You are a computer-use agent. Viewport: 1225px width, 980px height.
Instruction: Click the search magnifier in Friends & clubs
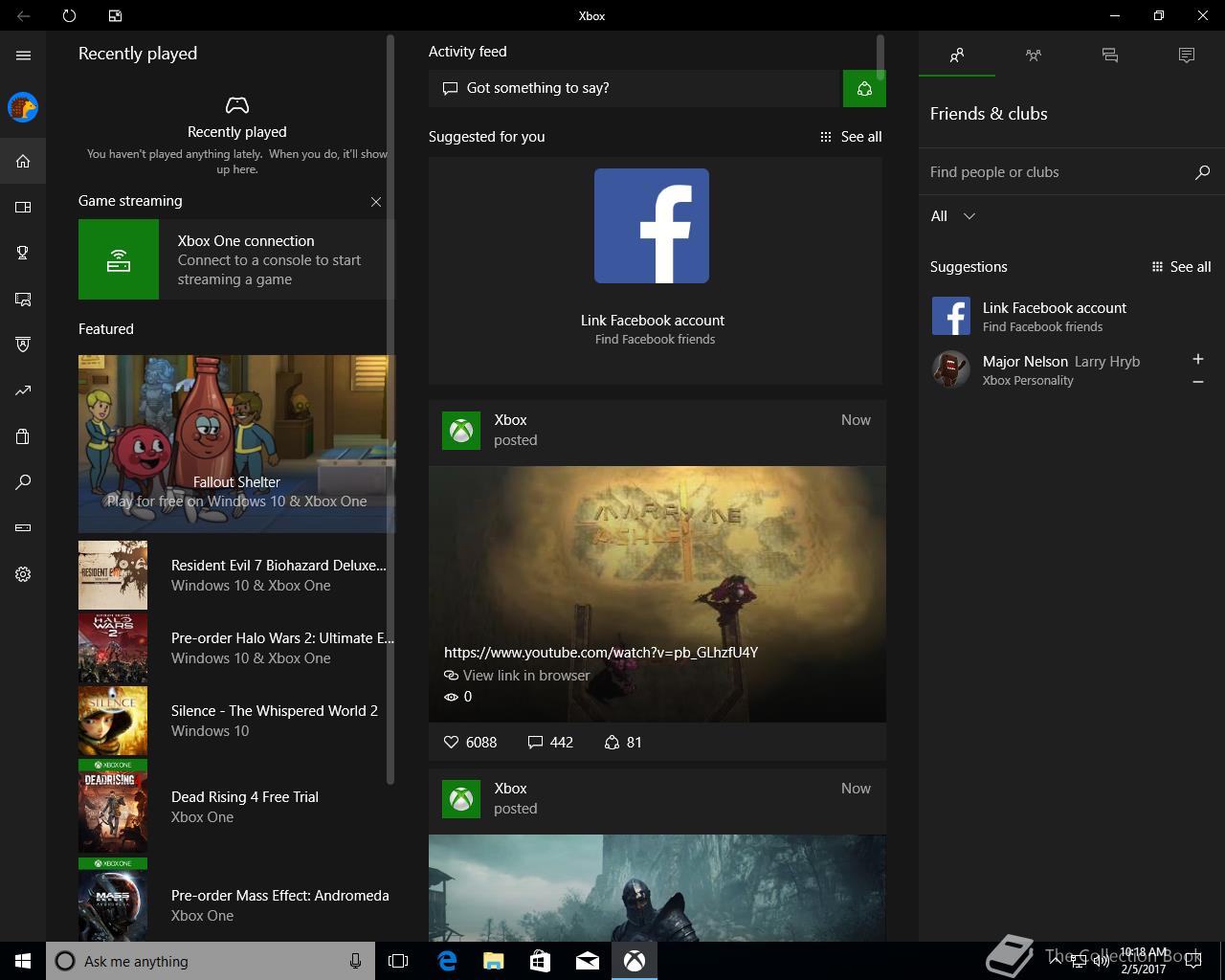pyautogui.click(x=1202, y=172)
